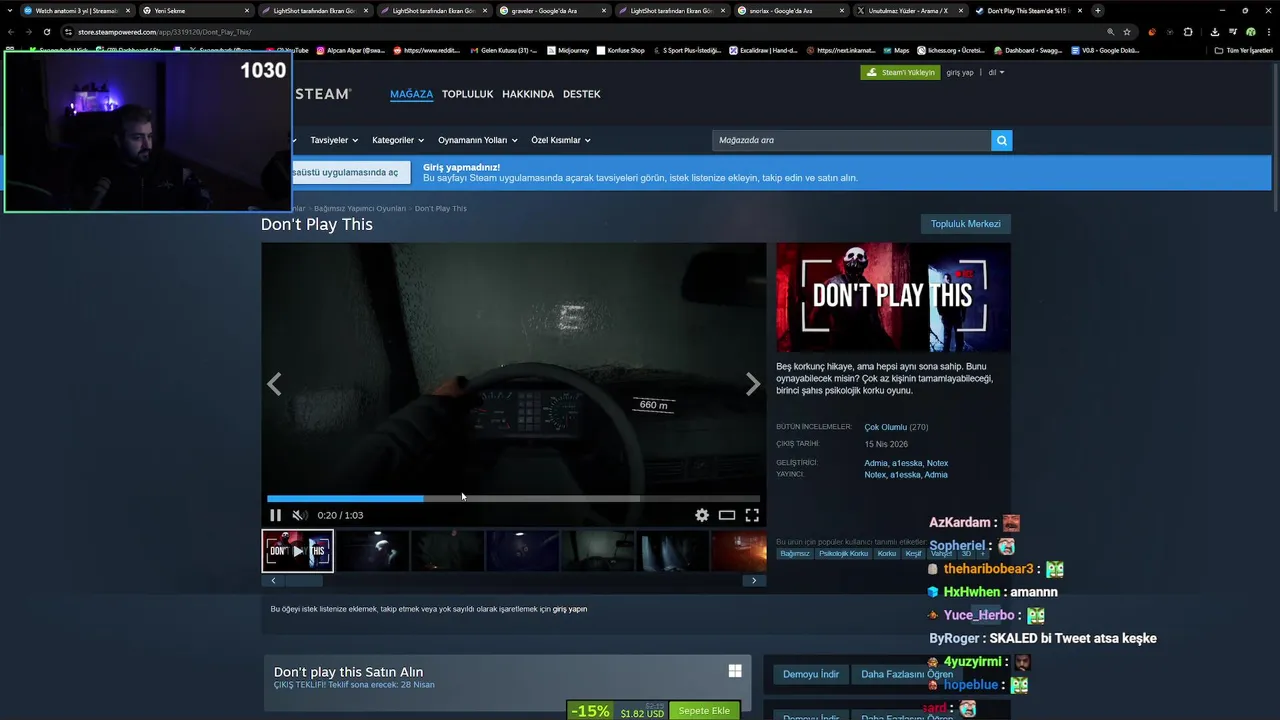Toggle theater mode on the video player
Screen dimensions: 1280x720
click(x=727, y=515)
